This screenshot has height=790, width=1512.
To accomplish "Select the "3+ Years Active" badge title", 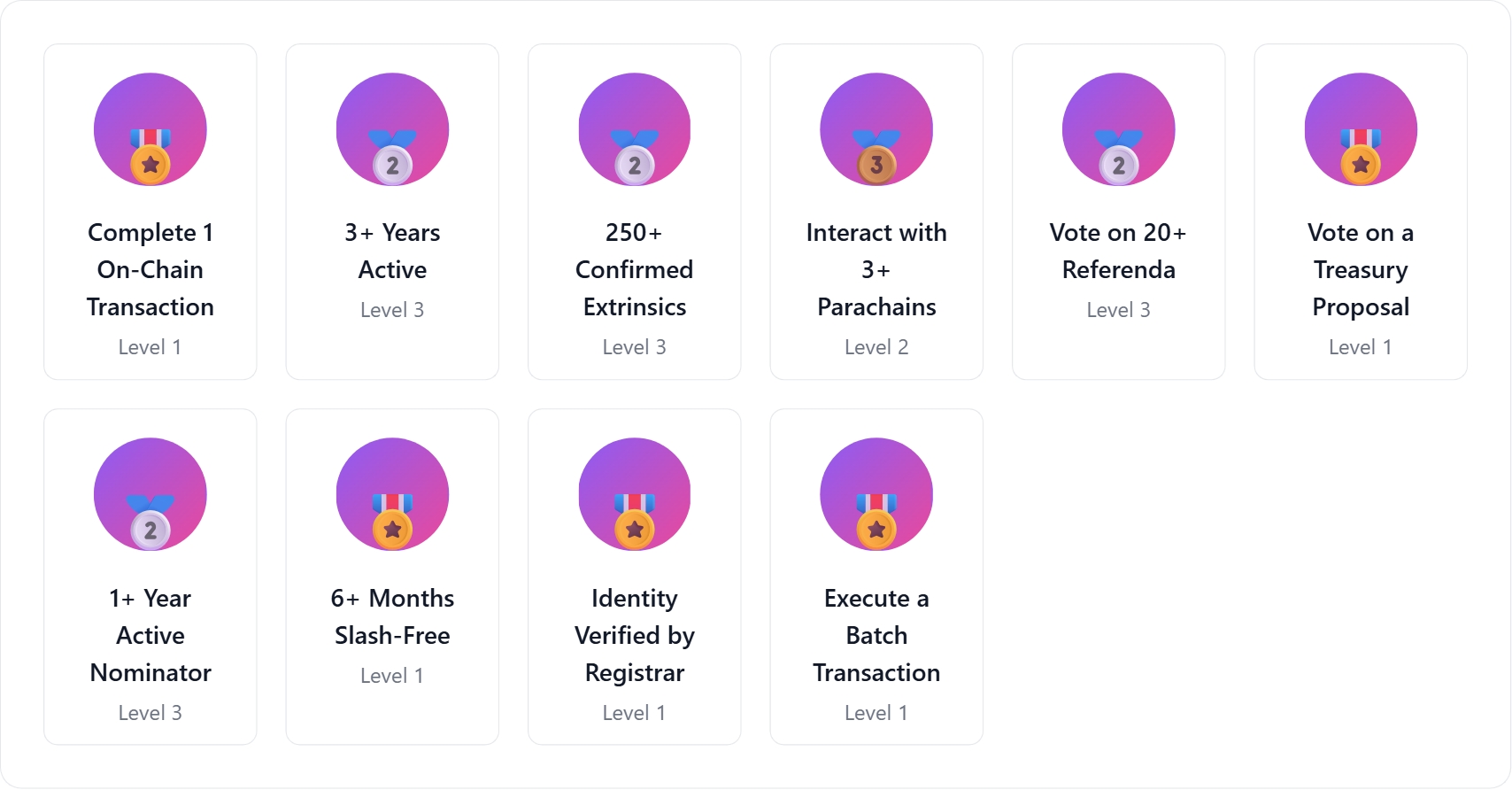I will click(392, 251).
